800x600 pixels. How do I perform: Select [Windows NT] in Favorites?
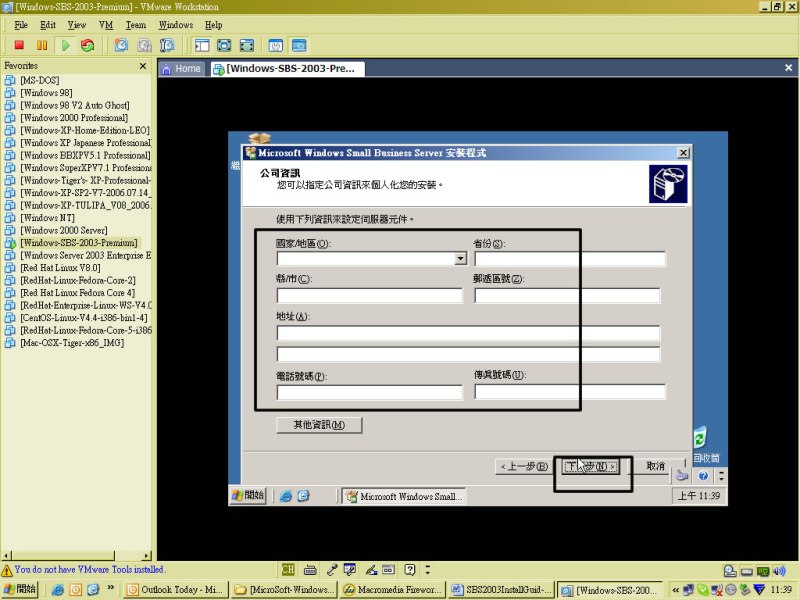point(47,218)
